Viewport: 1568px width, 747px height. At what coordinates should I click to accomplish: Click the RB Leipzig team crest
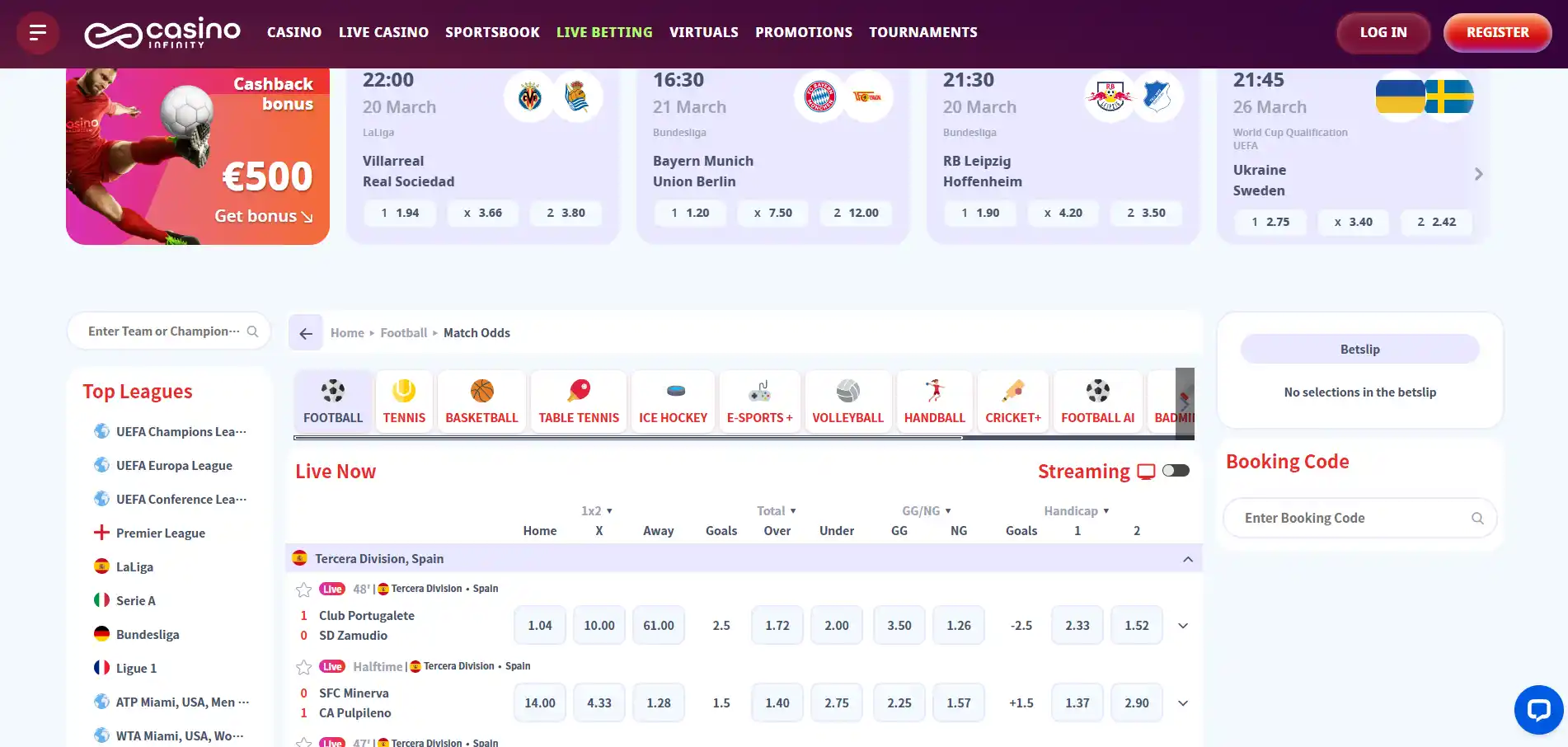pyautogui.click(x=1110, y=96)
